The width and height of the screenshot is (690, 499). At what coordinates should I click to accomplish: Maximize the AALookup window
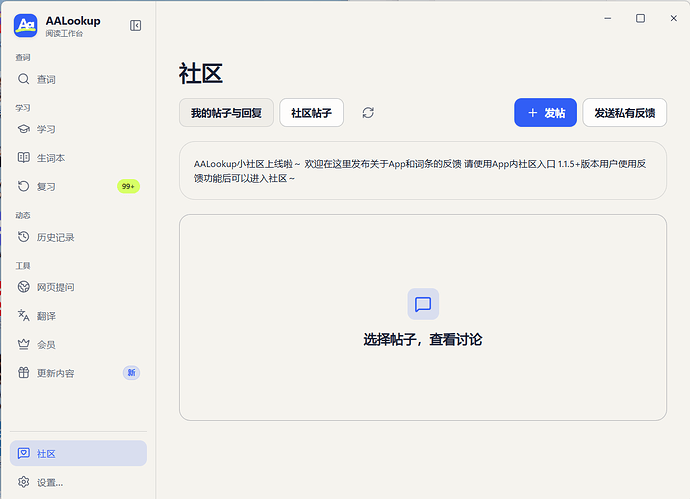pos(640,18)
